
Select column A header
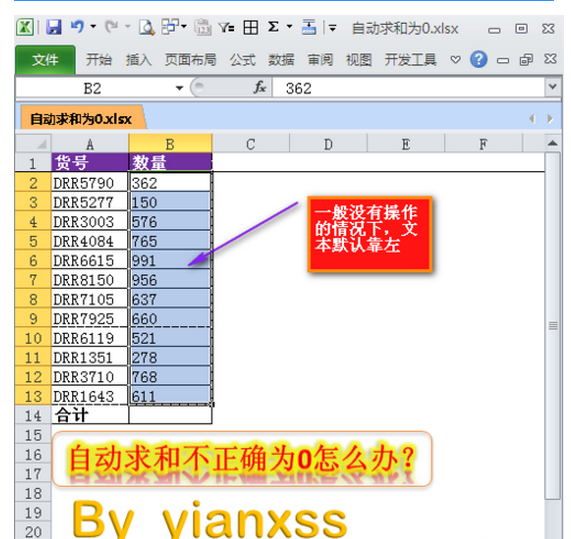(90, 144)
